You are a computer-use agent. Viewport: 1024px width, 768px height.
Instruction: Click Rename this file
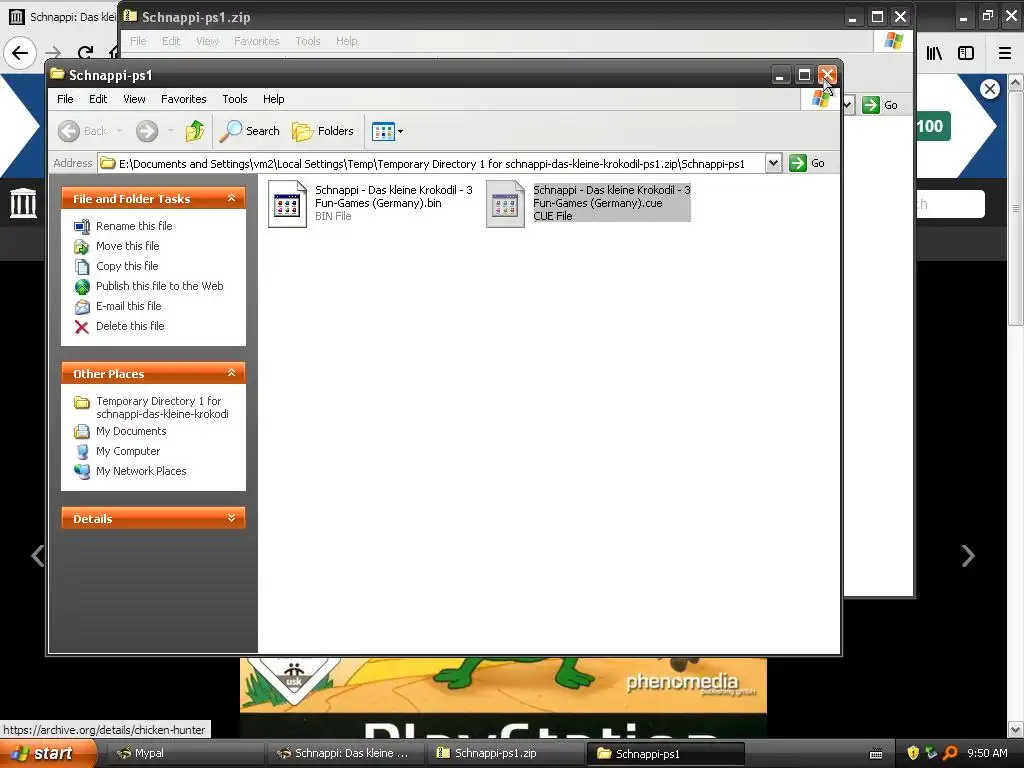coord(134,226)
